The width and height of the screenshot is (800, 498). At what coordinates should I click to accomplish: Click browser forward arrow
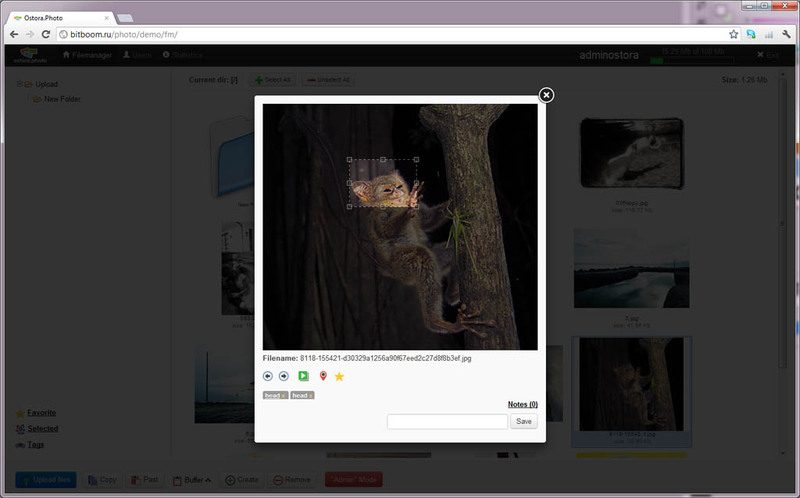pos(30,34)
